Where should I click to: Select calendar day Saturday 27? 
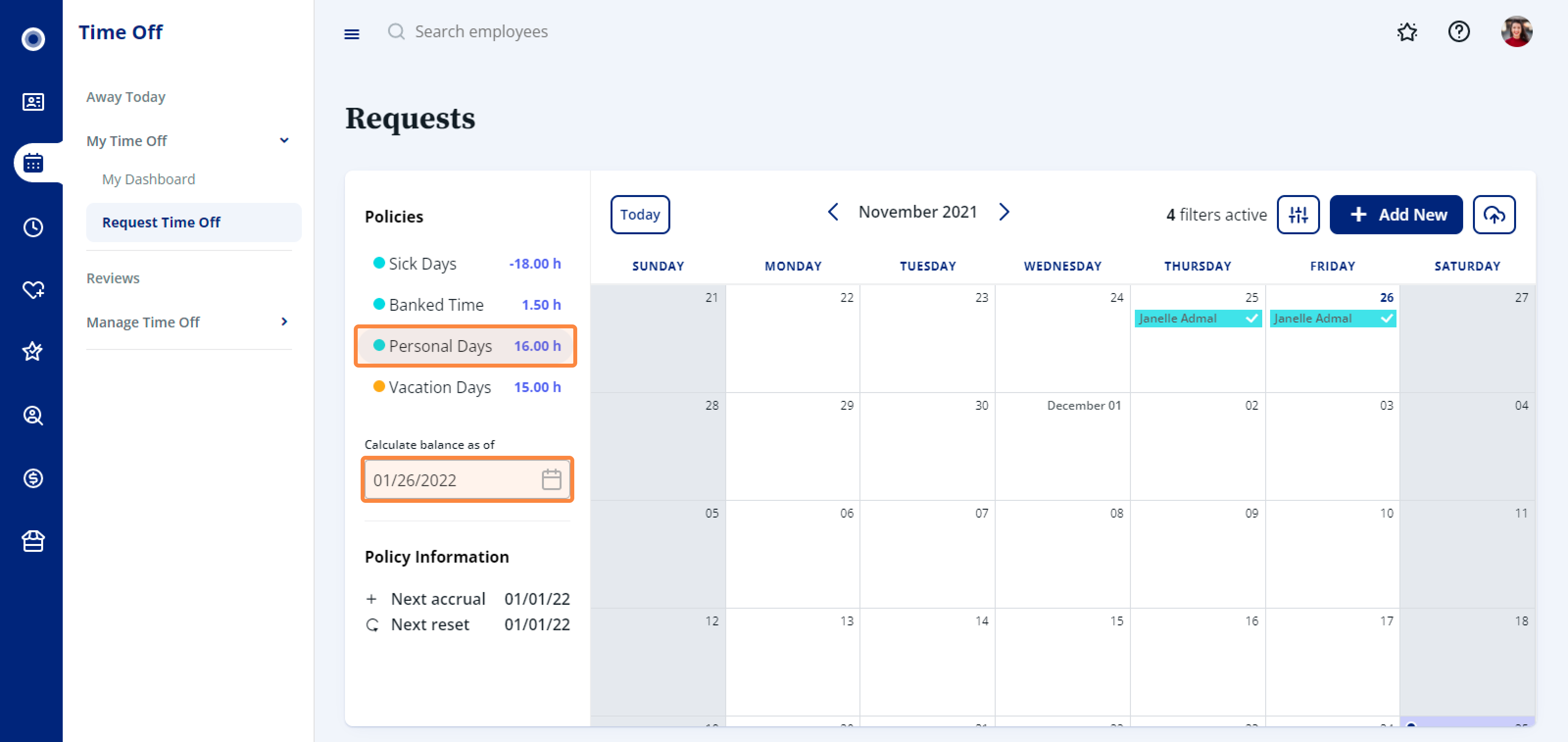[1467, 339]
